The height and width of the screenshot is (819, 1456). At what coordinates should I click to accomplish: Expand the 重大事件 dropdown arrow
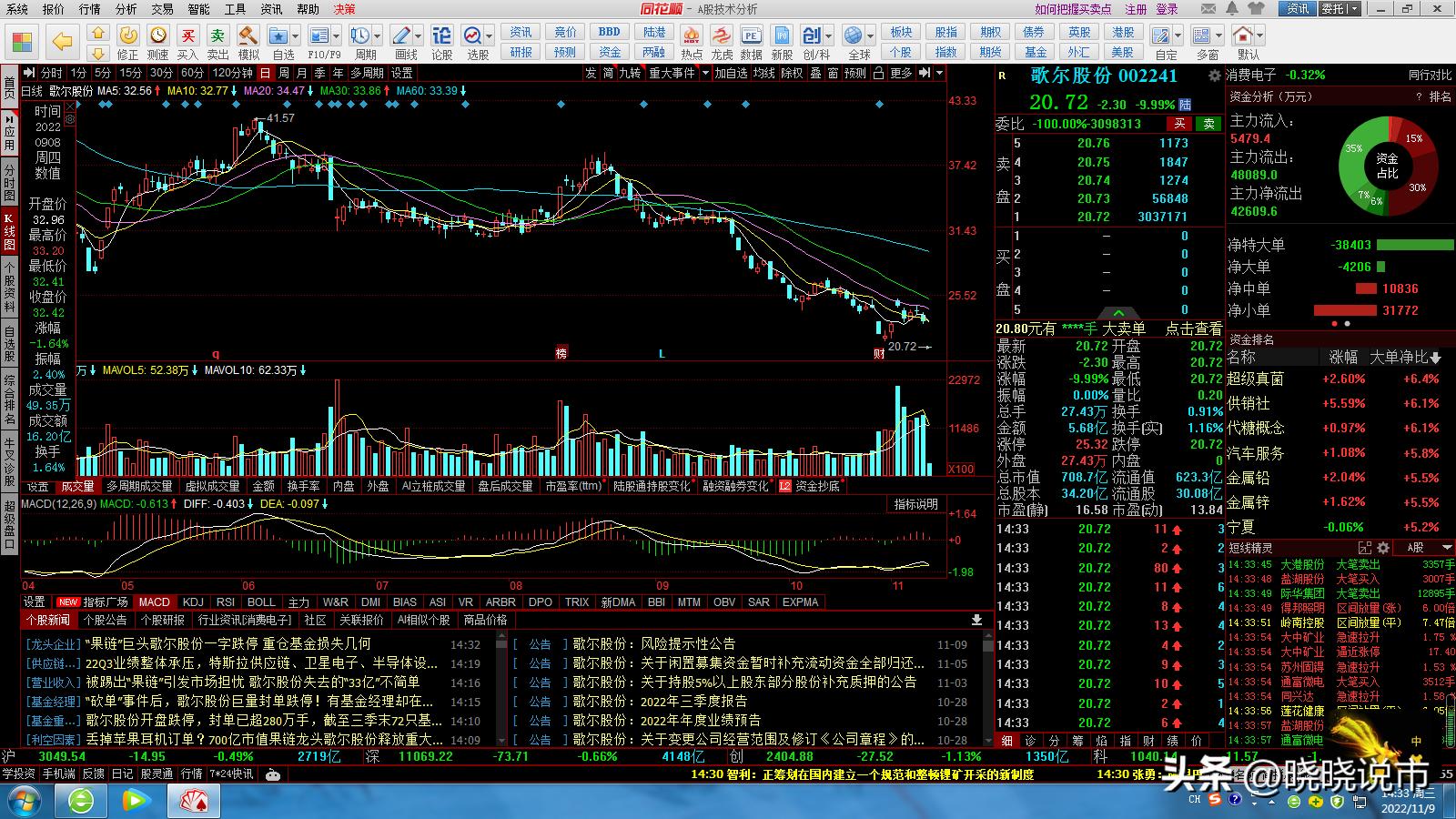coord(703,73)
